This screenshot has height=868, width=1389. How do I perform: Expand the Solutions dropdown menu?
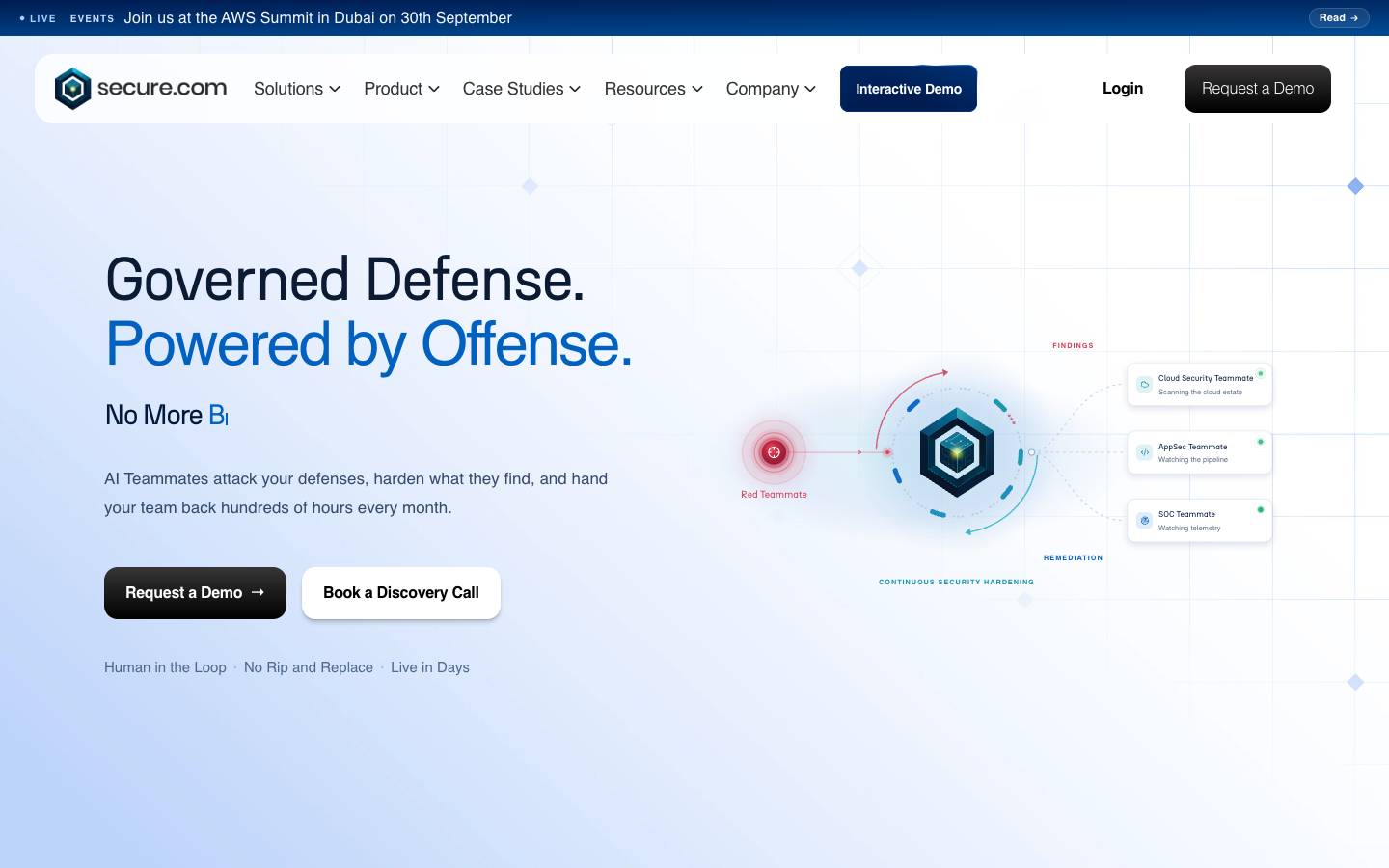pyautogui.click(x=297, y=89)
